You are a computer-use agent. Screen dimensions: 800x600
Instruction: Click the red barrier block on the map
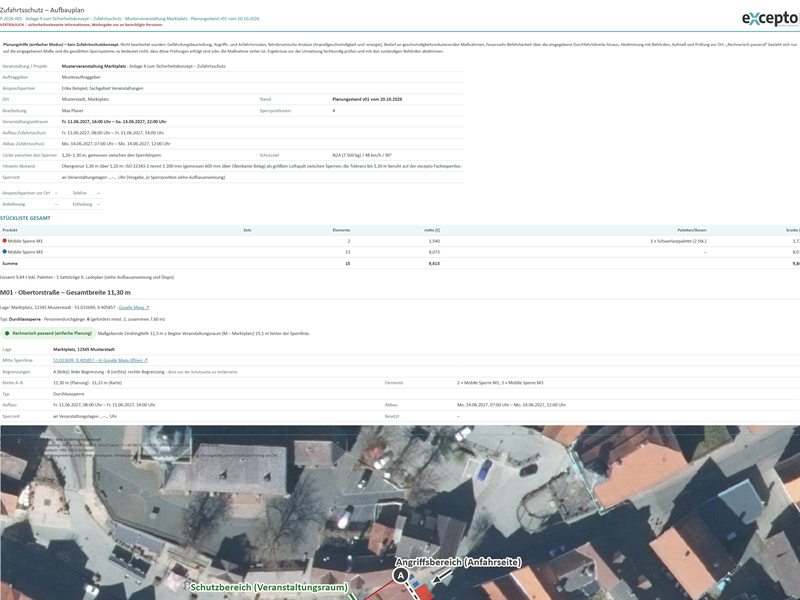tap(423, 592)
